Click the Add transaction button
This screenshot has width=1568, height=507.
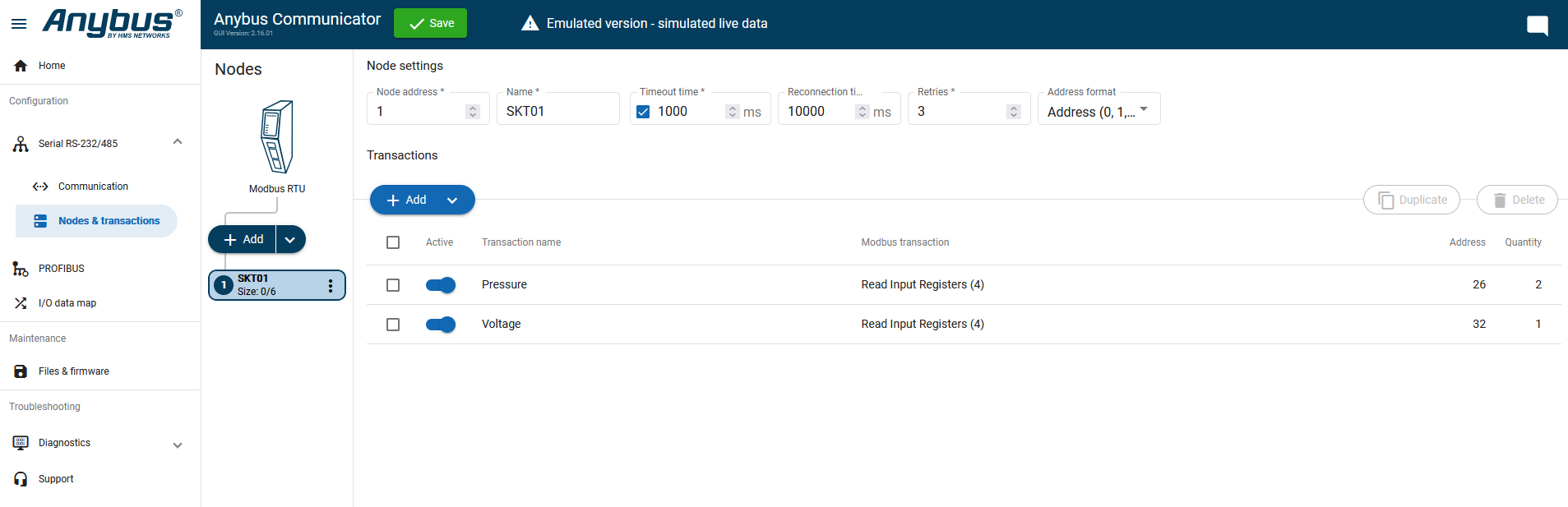pos(407,200)
